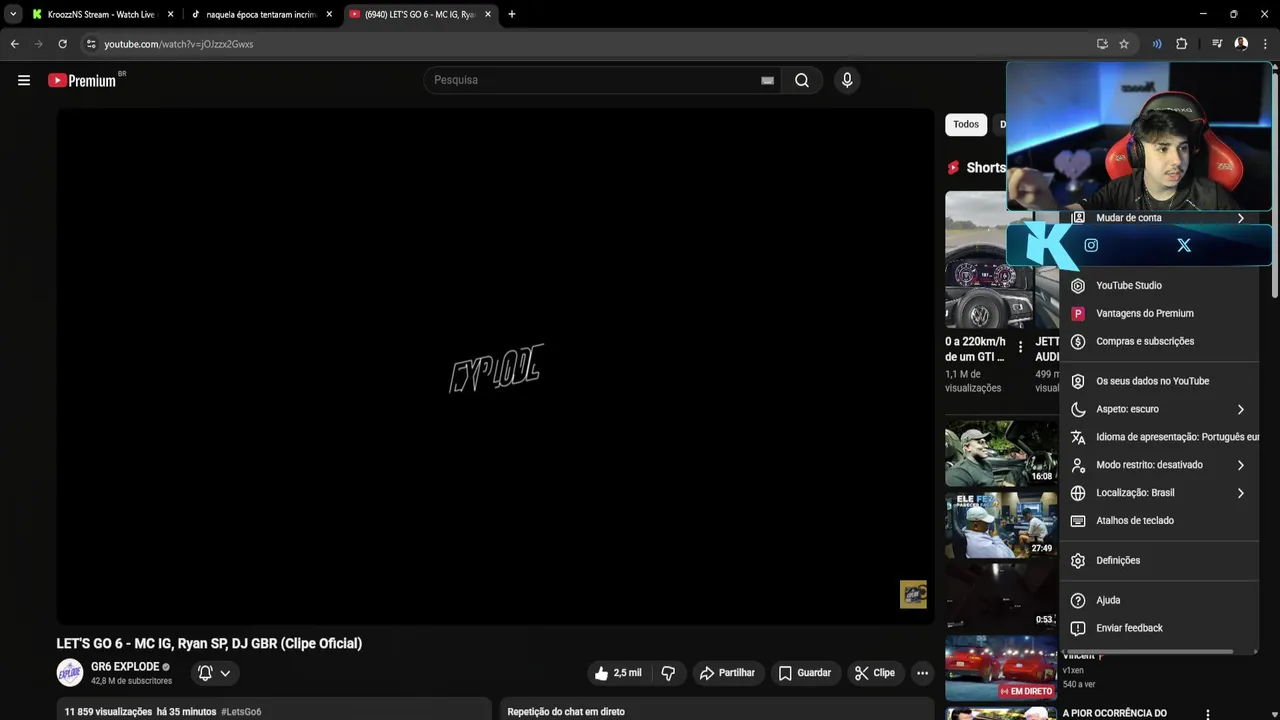The height and width of the screenshot is (720, 1280).
Task: Open the YouTube hamburger guide menu
Action: click(x=24, y=80)
